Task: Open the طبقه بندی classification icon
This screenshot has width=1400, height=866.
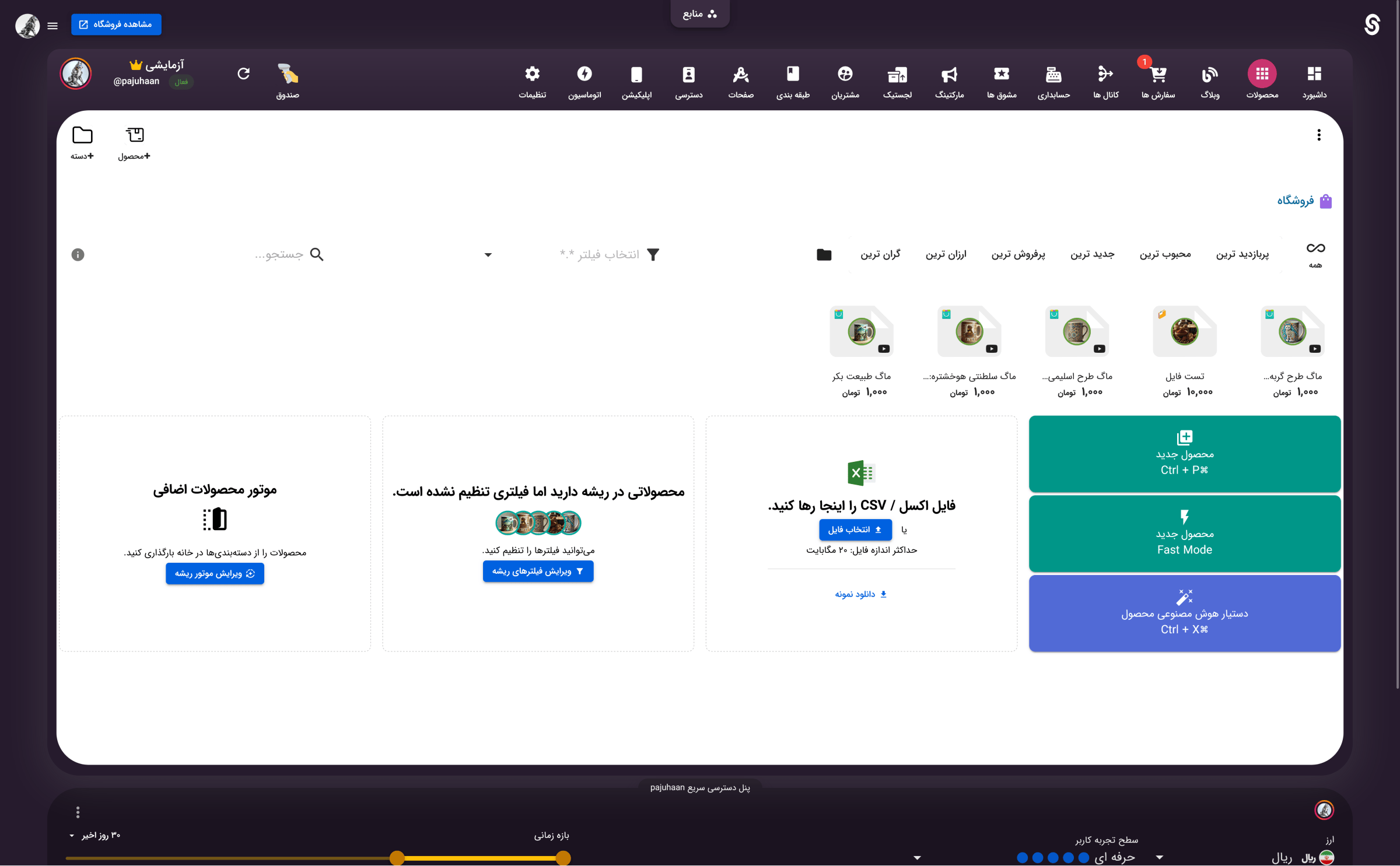Action: pyautogui.click(x=793, y=80)
